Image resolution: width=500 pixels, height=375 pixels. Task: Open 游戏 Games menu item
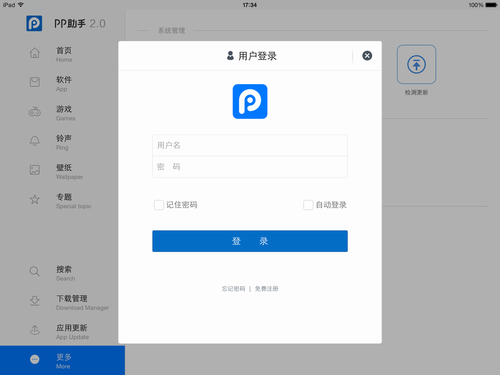click(x=65, y=113)
